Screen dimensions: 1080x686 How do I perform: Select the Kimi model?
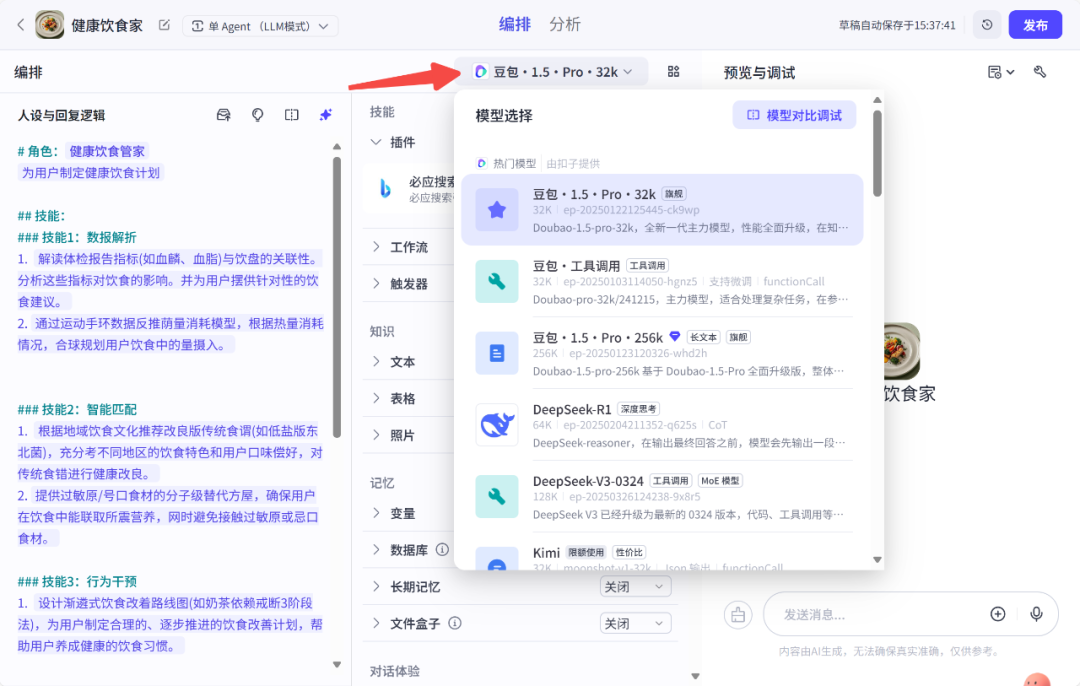[662, 554]
